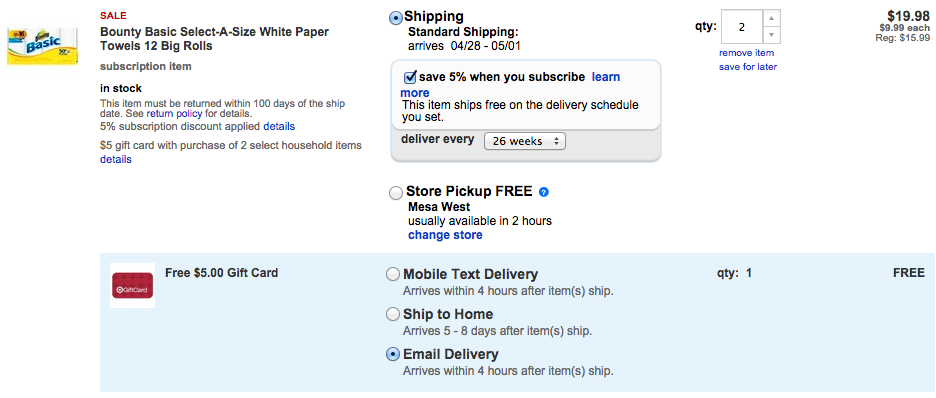This screenshot has height=398, width=936.
Task: Select the Shipping radio button
Action: tap(396, 18)
